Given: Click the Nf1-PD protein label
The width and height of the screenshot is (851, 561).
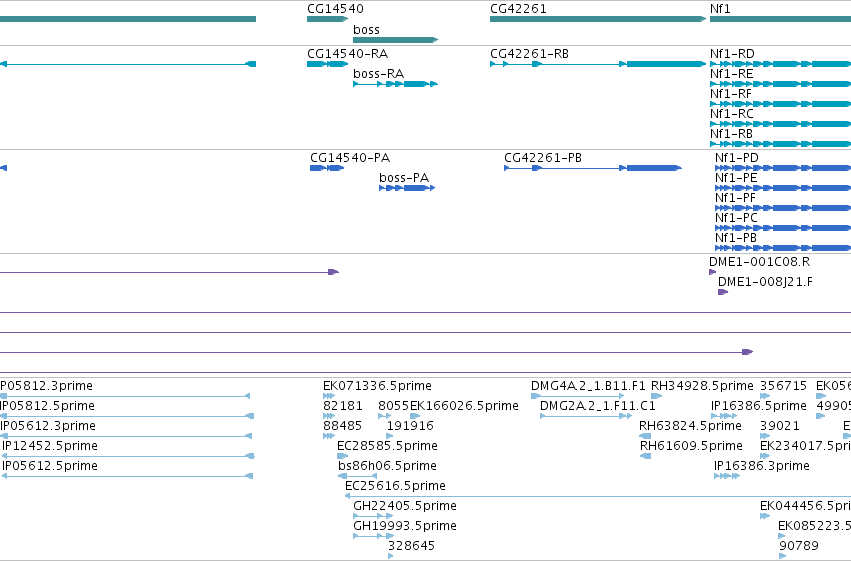Looking at the screenshot, I should (736, 158).
